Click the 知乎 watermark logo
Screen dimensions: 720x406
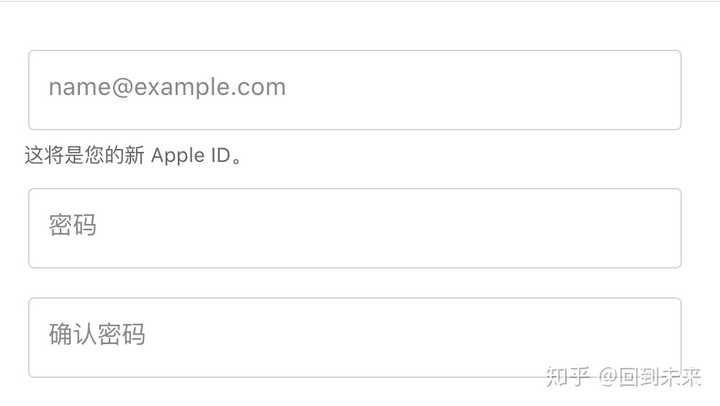pyautogui.click(x=567, y=376)
